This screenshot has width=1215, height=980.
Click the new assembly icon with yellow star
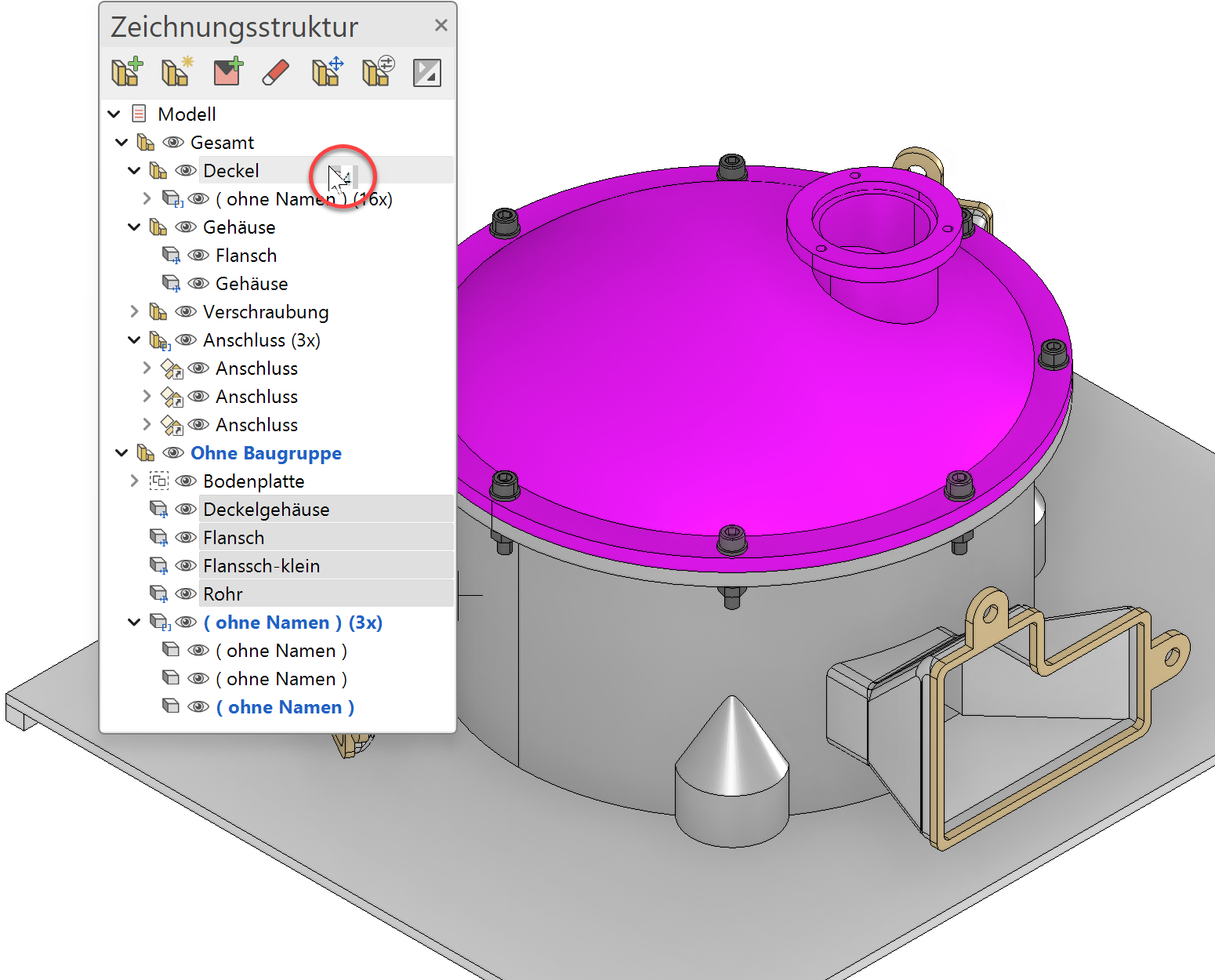click(176, 72)
